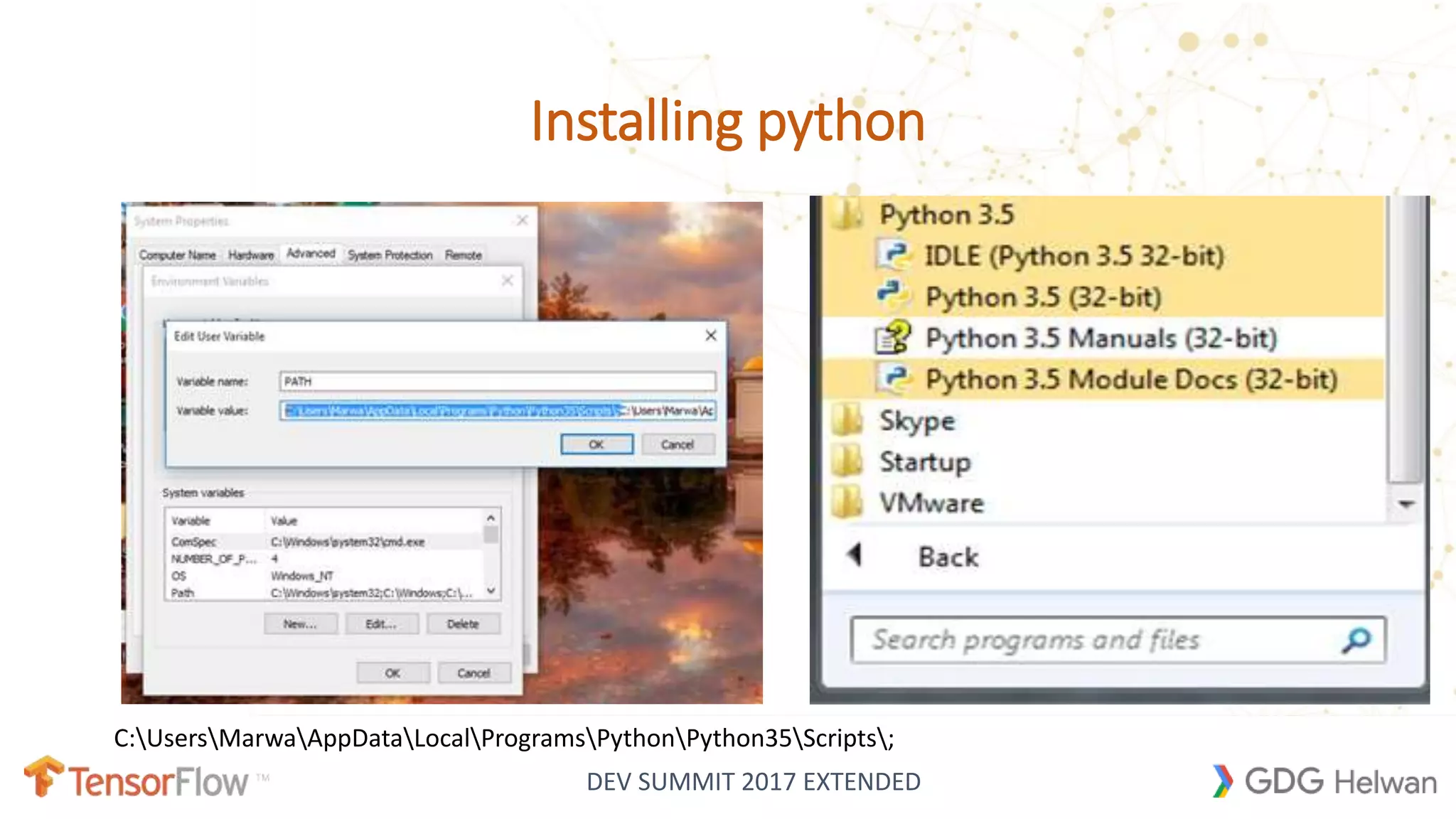The image size is (1456, 819).
Task: Select the Path system variable row
Action: [x=324, y=593]
